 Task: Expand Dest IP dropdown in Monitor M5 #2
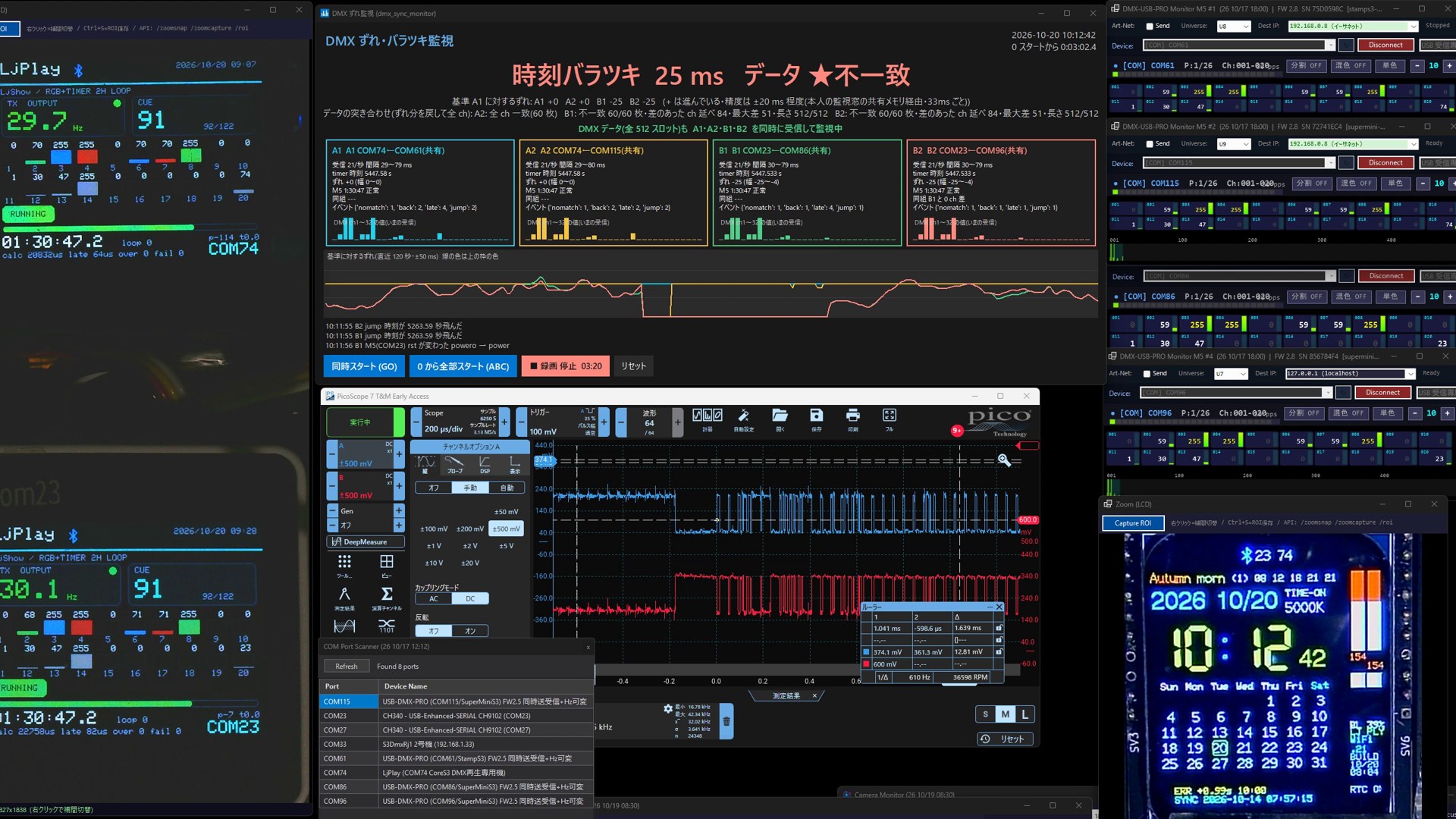pyautogui.click(x=1413, y=144)
